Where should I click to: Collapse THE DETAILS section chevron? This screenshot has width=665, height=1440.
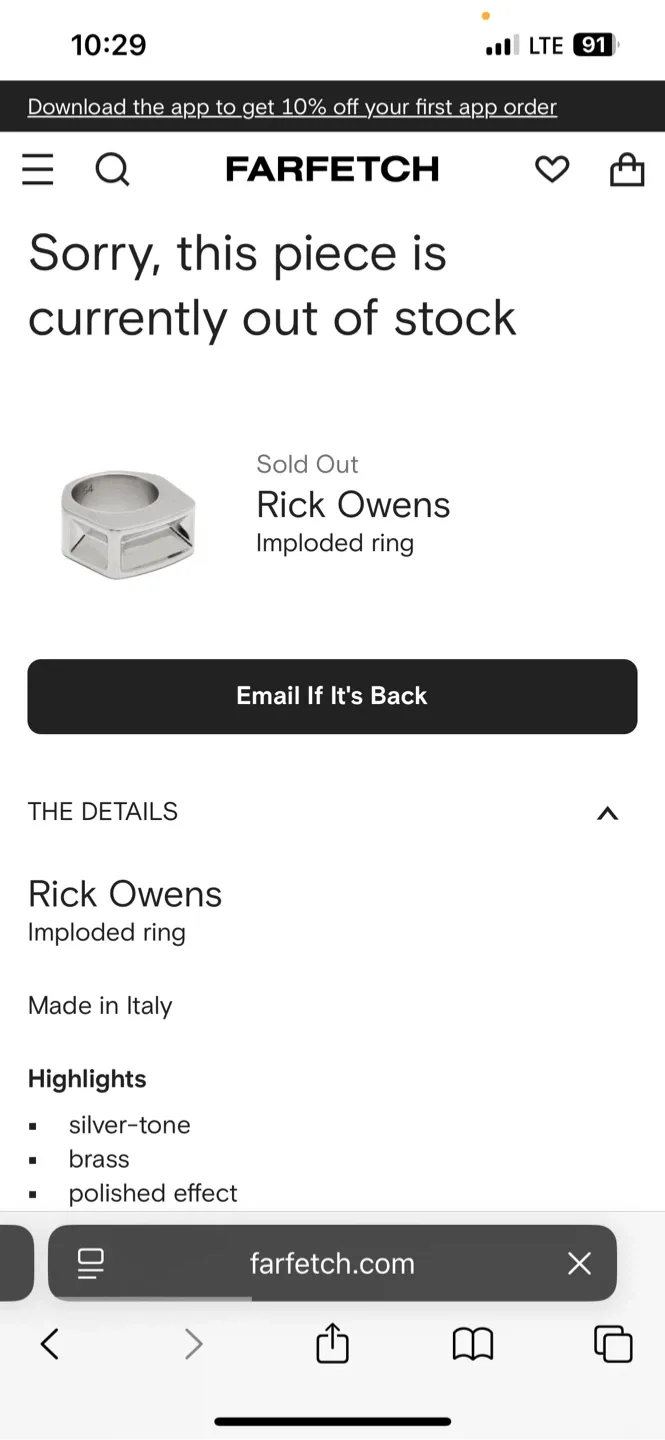(607, 813)
